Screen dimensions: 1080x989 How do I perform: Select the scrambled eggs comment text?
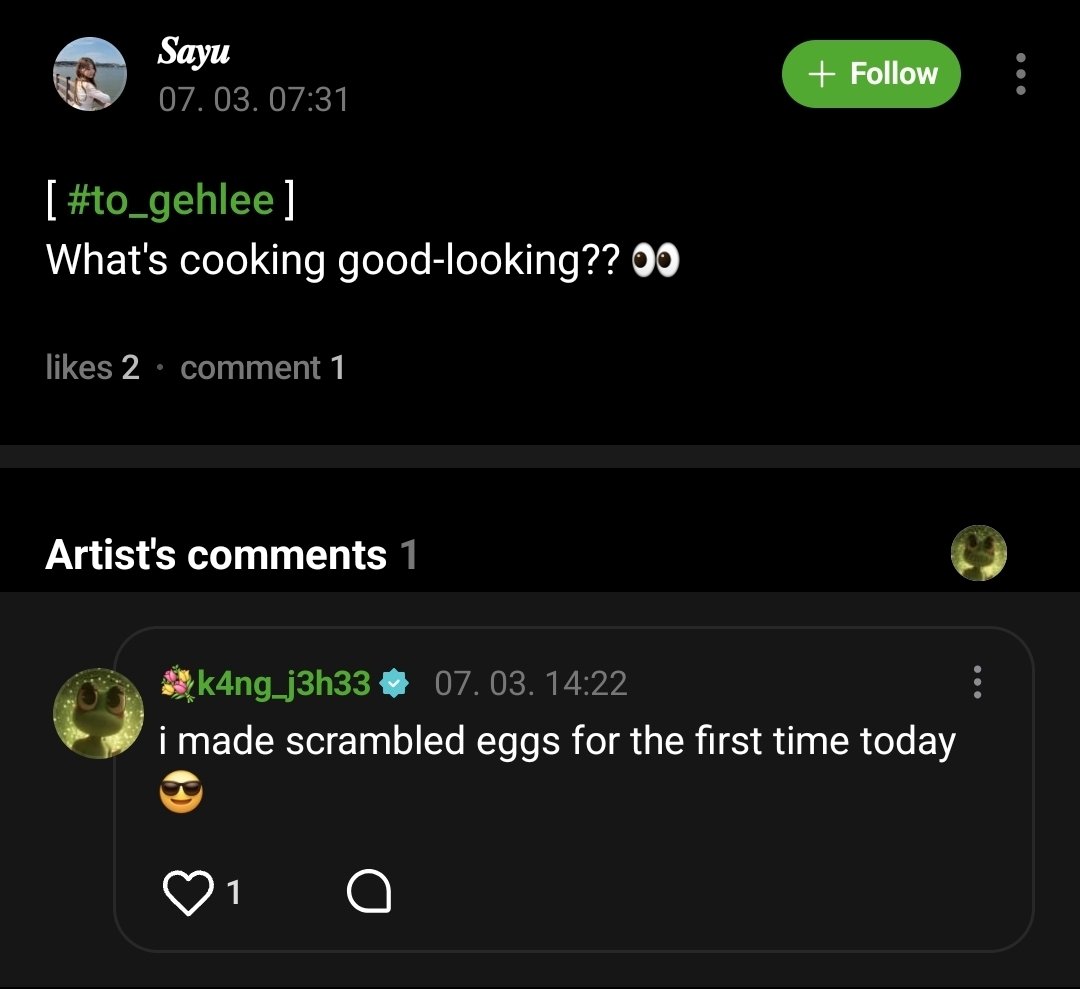(557, 741)
